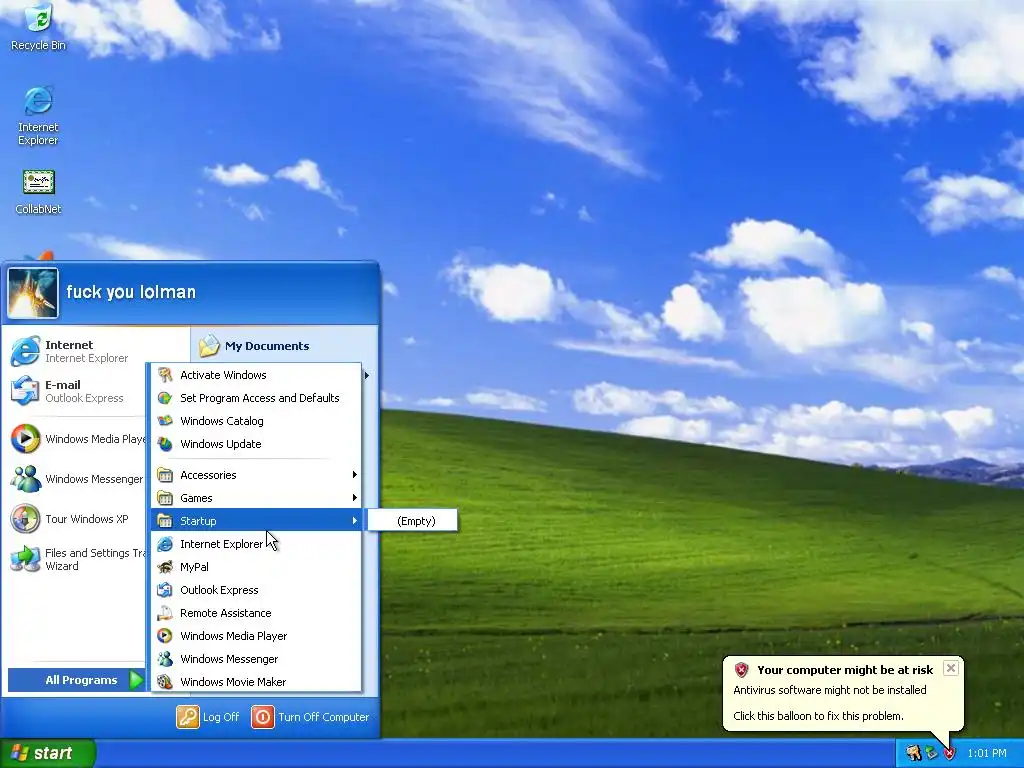The width and height of the screenshot is (1024, 768).
Task: Launch Windows Media Player from recent programs
Action: click(77, 439)
